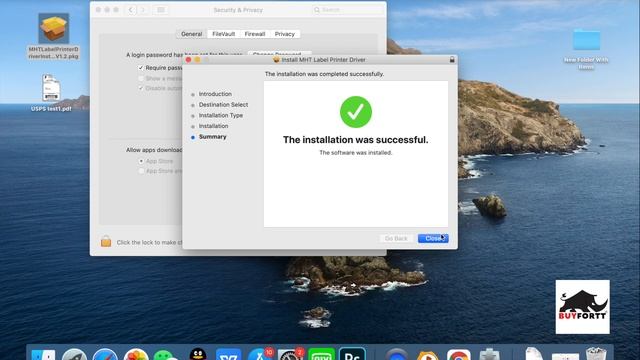The width and height of the screenshot is (640, 360).
Task: Open the MHTLabelPrinterDriver pkg desktop icon
Action: click(x=53, y=29)
